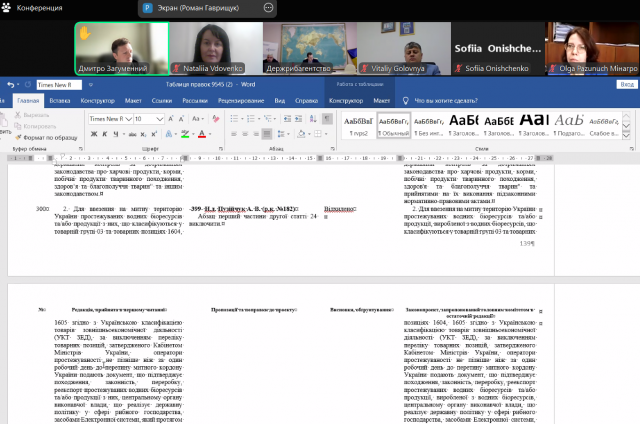Click the borders icon
Screen dimensions: 640x424
pyautogui.click(x=318, y=134)
